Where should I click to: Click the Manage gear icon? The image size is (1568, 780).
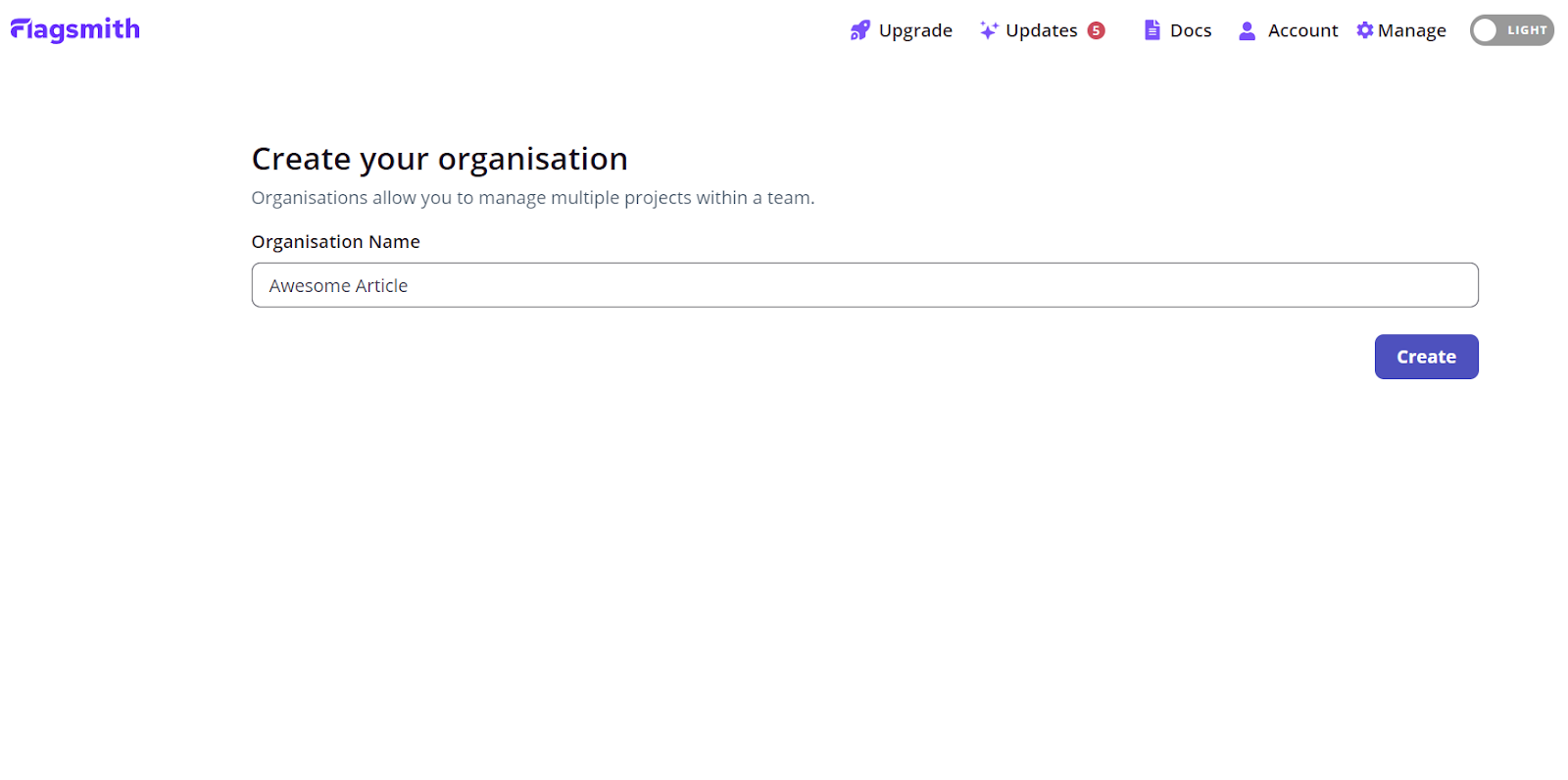[x=1364, y=30]
